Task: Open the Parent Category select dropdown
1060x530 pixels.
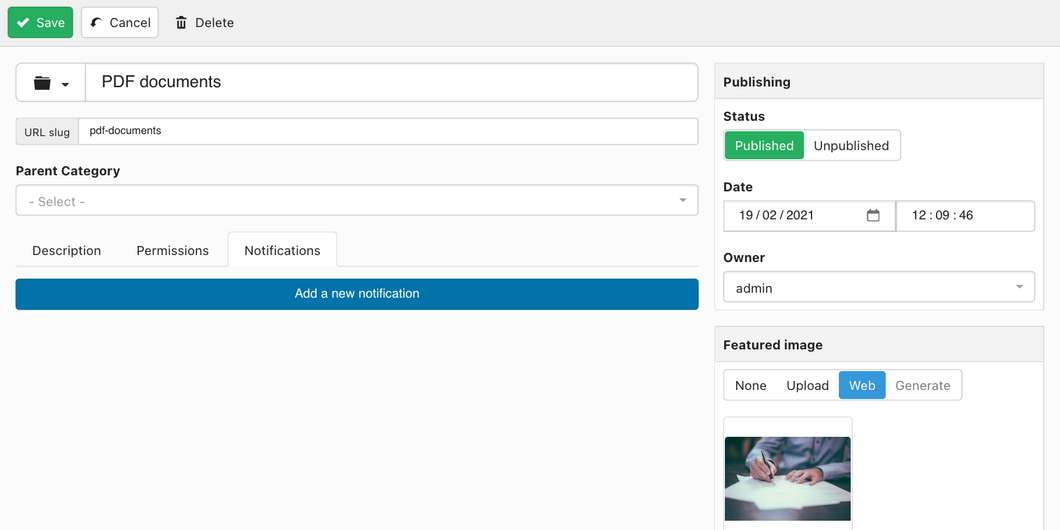Action: pyautogui.click(x=357, y=201)
